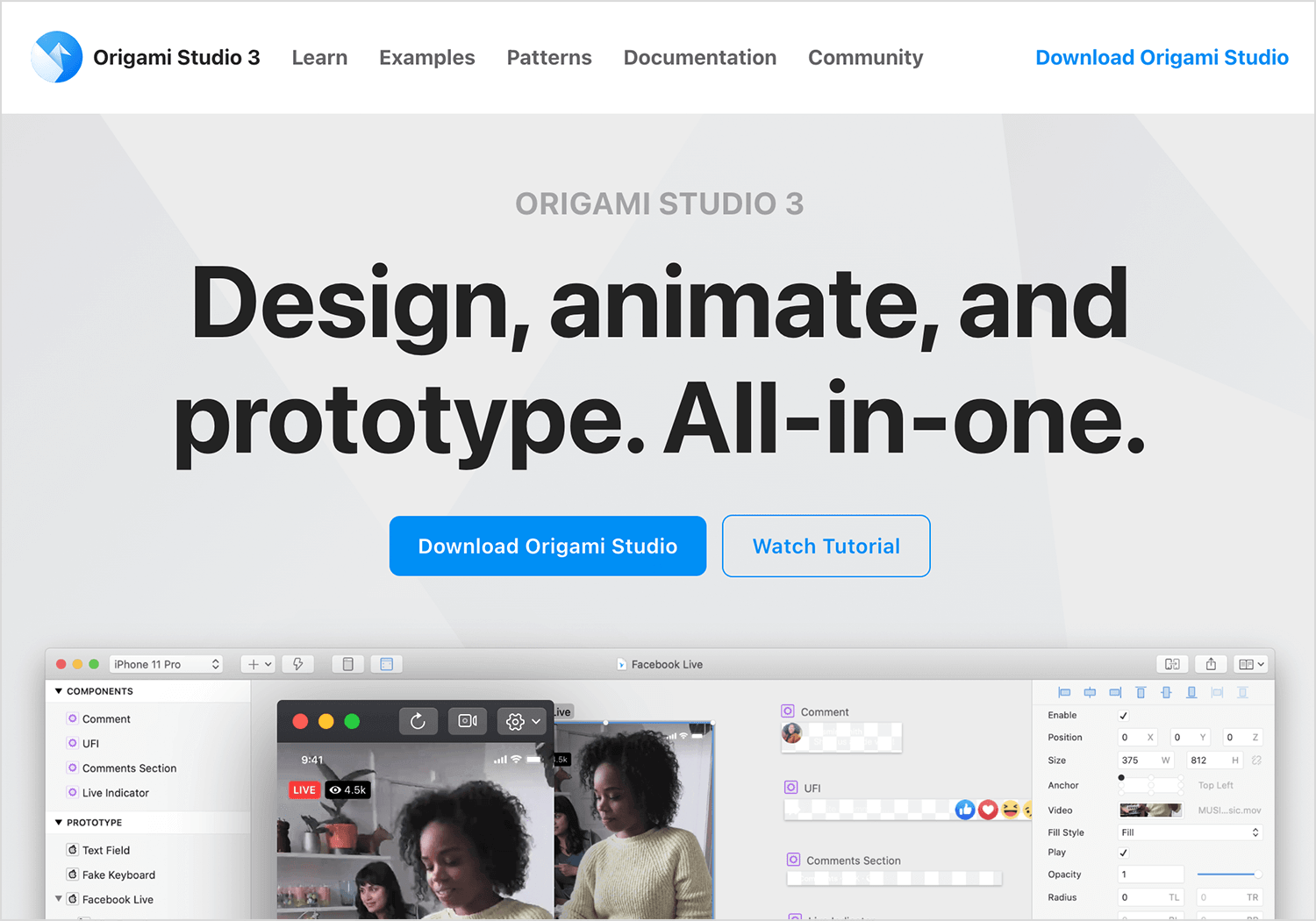Click the Origami Studio bird logo

point(57,57)
